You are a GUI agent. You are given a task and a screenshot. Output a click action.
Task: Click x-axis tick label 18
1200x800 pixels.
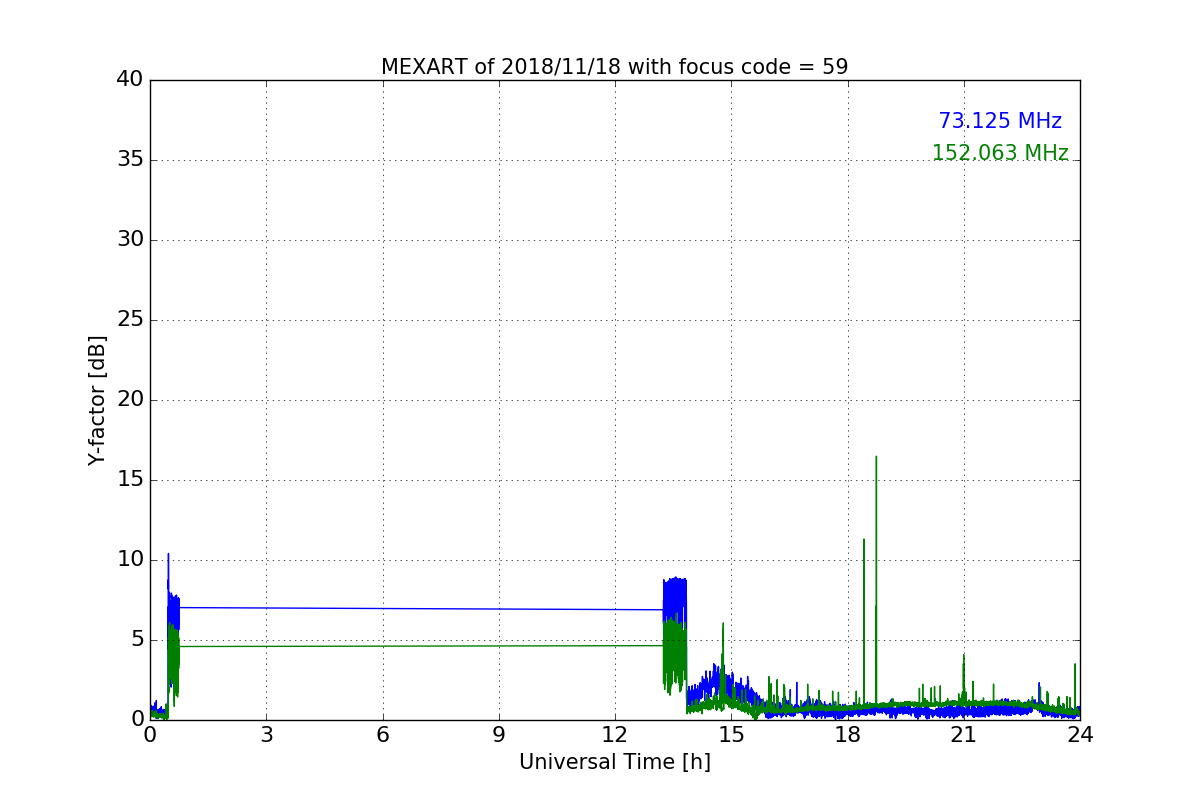pyautogui.click(x=847, y=734)
